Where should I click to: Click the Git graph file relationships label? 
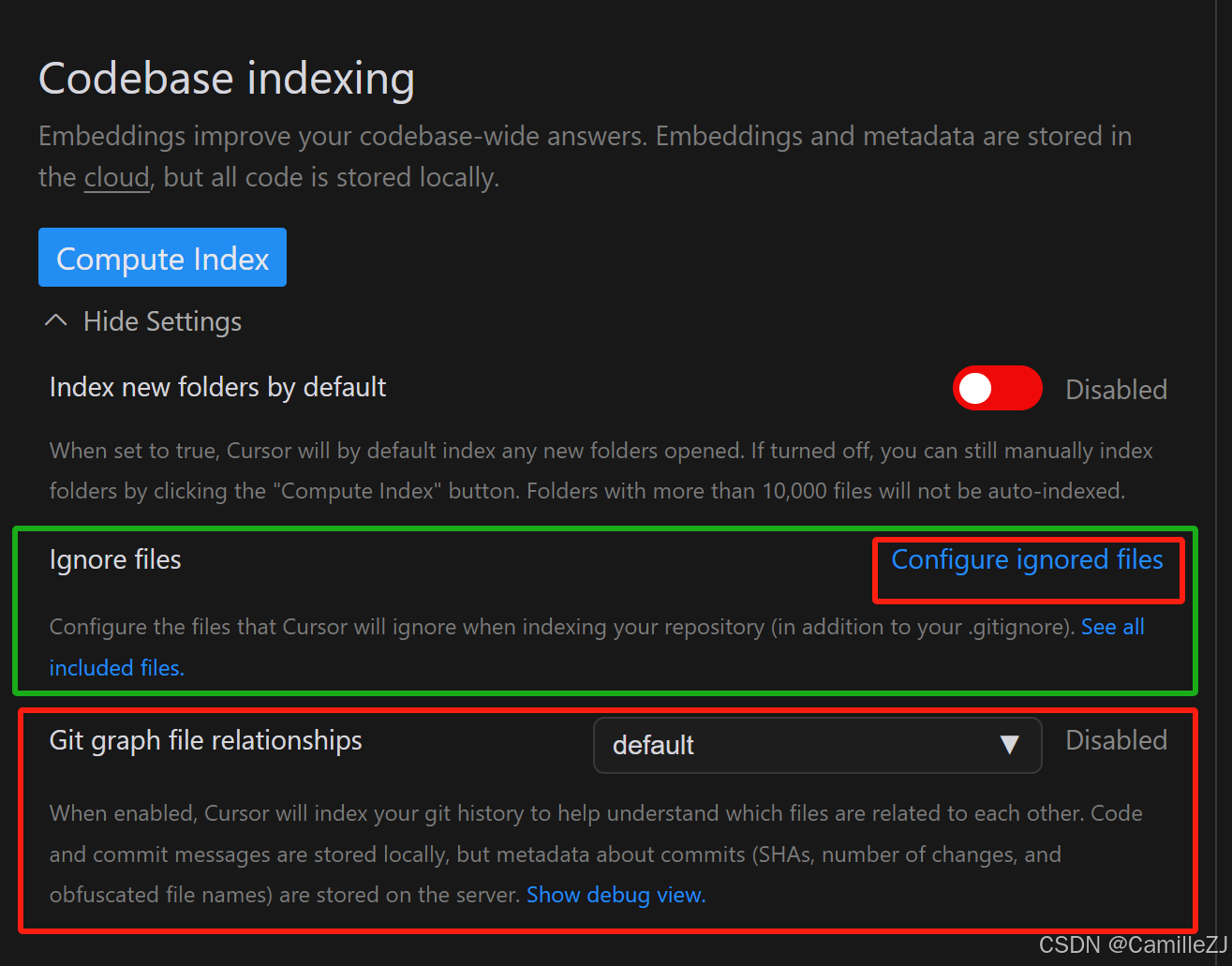[206, 740]
